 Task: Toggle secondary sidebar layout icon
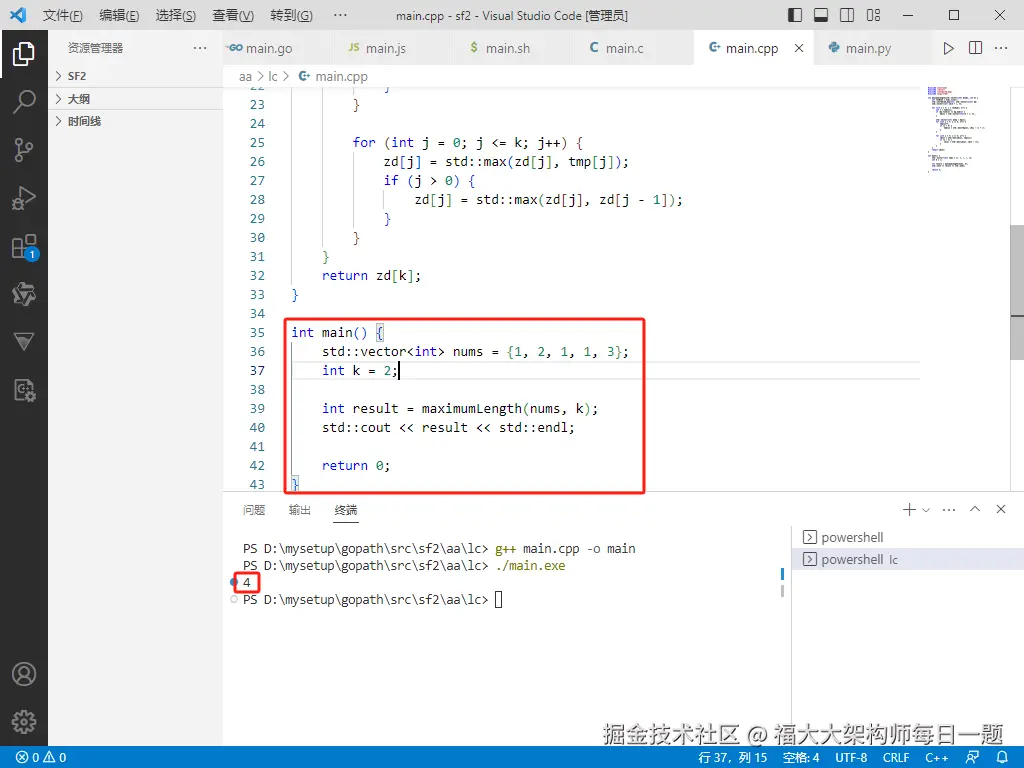point(847,15)
